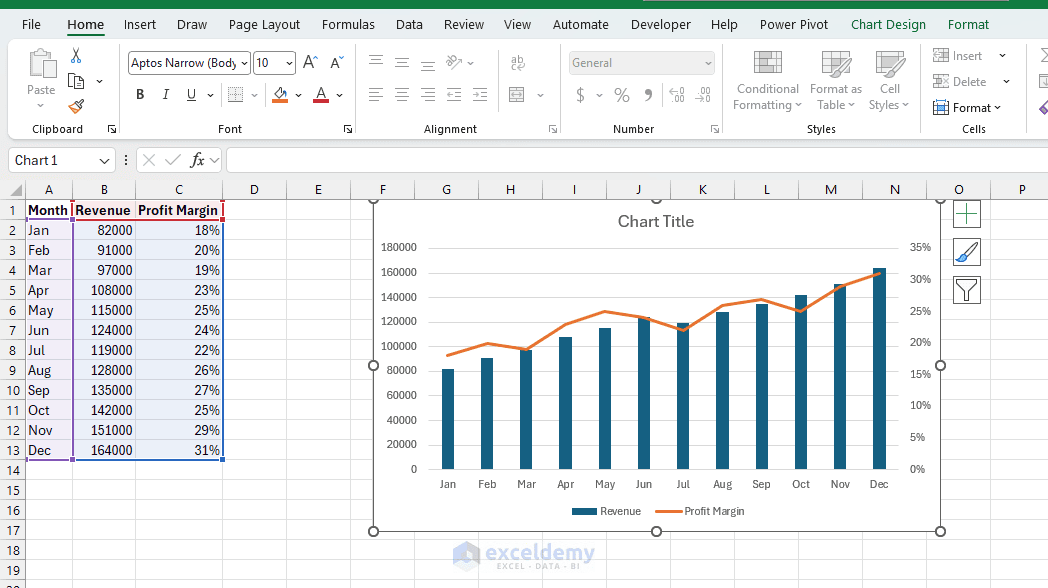The width and height of the screenshot is (1048, 588).
Task: Apply the Percent Style format
Action: click(622, 95)
